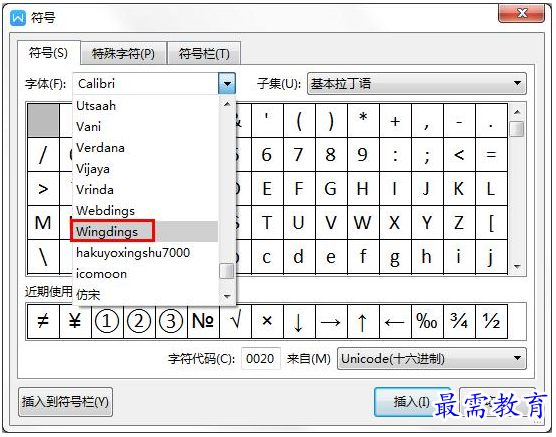This screenshot has height=437, width=556.
Task: Select the right arrow → symbol
Action: [x=331, y=321]
